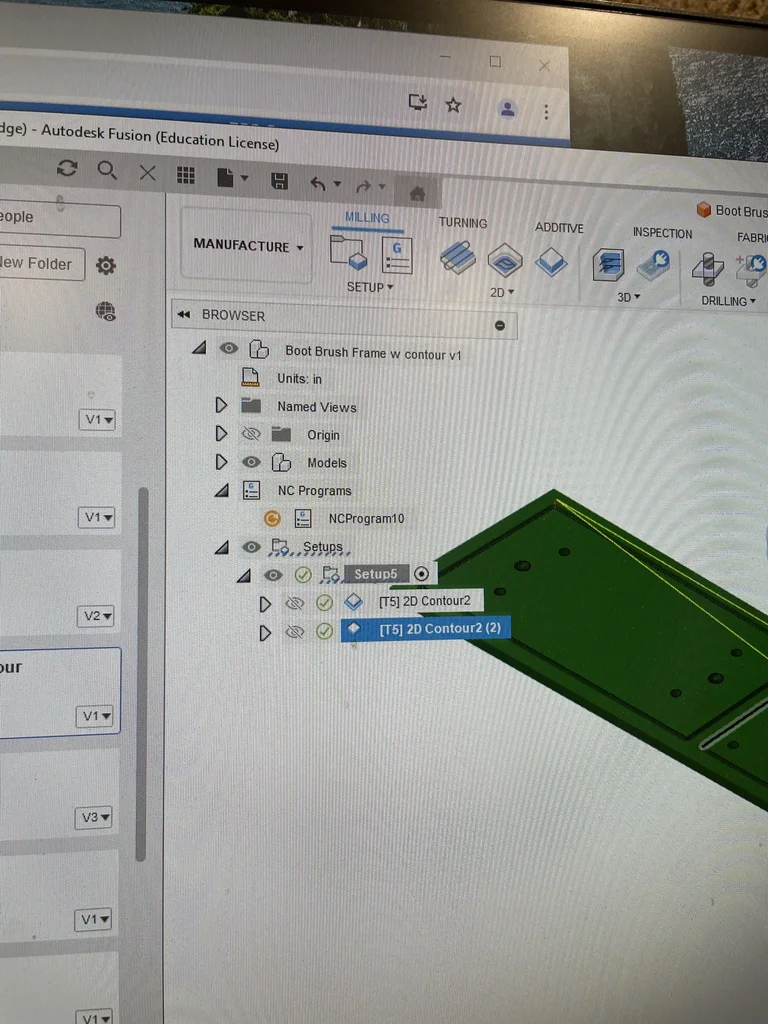Click the NC Program G-code icon

pyautogui.click(x=397, y=255)
